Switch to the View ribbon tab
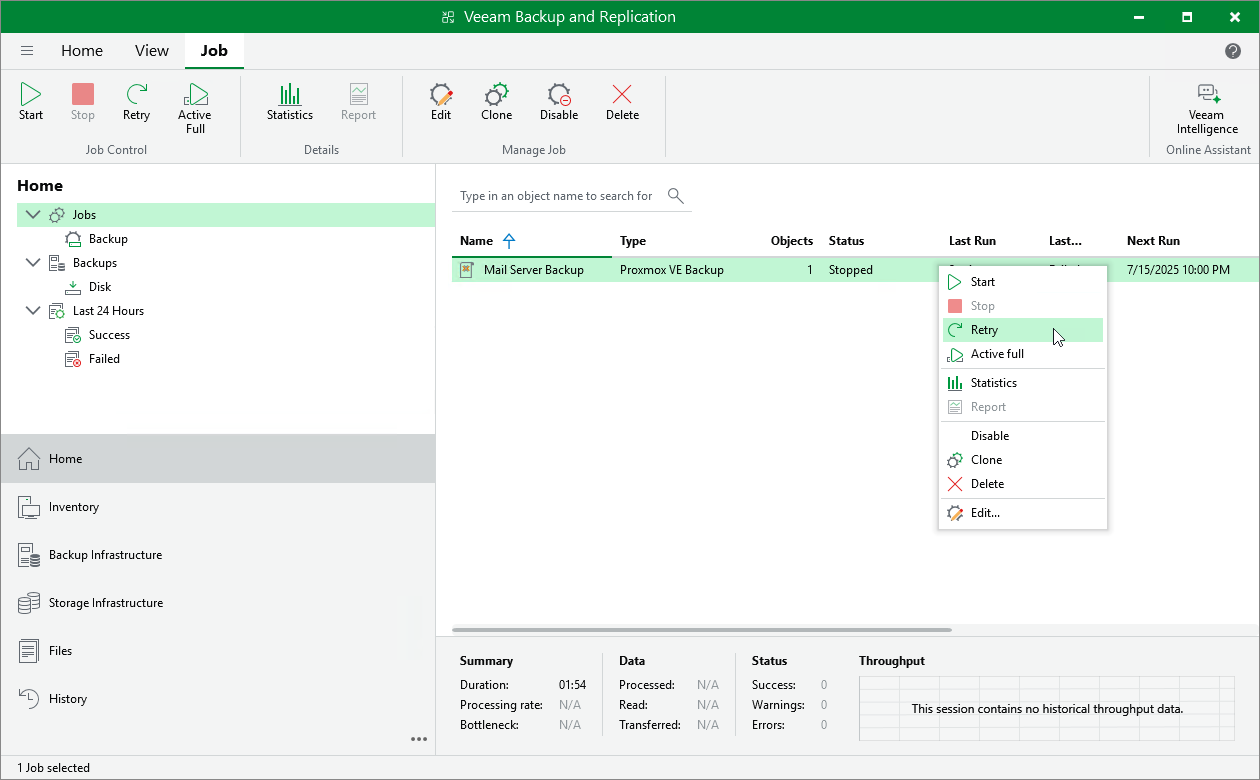This screenshot has height=780, width=1260. pos(152,51)
